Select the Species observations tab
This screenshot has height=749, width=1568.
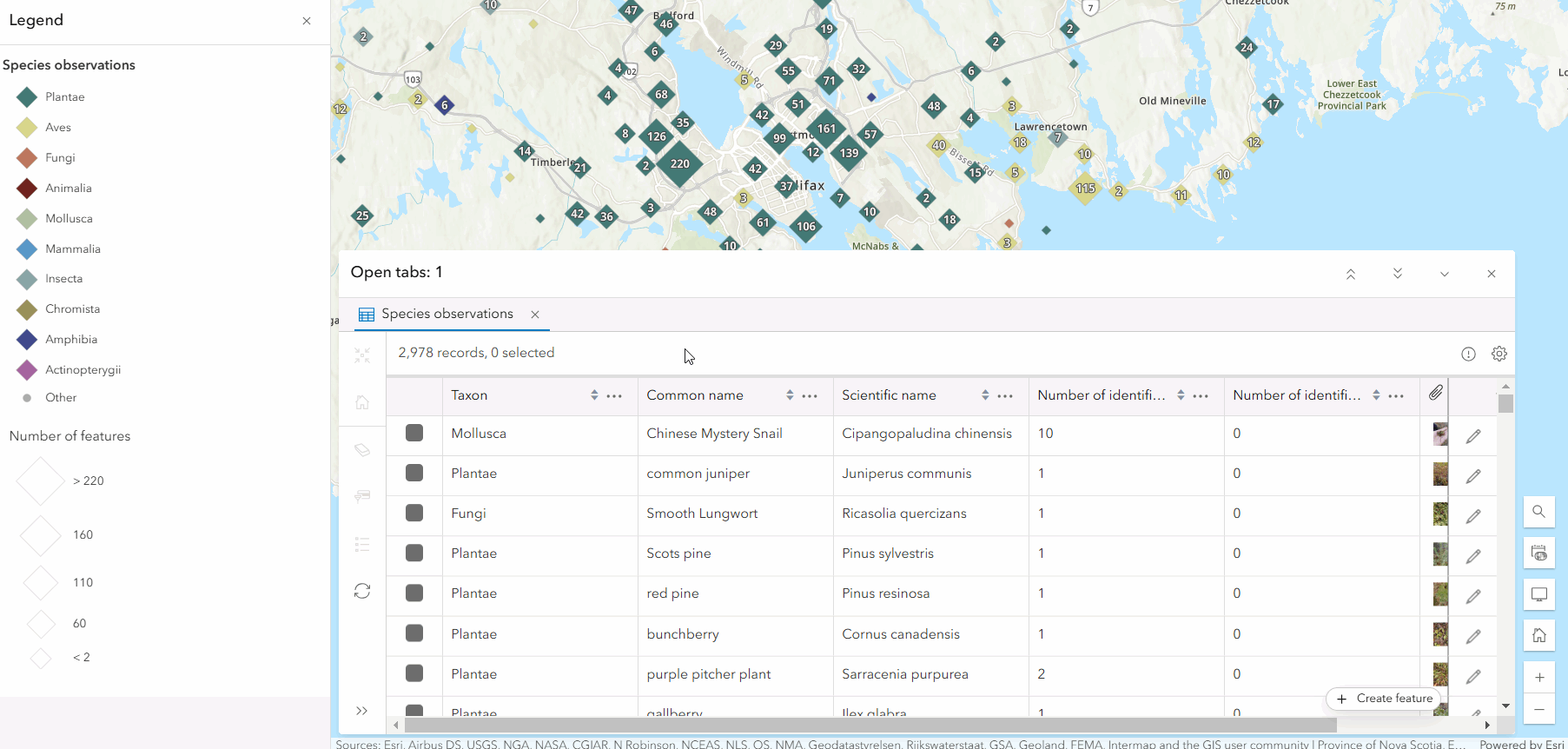447,314
